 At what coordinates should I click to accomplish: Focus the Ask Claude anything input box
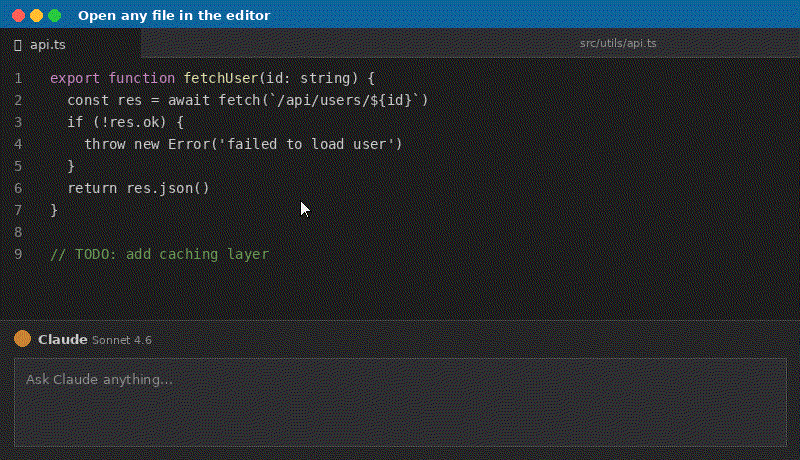click(400, 402)
